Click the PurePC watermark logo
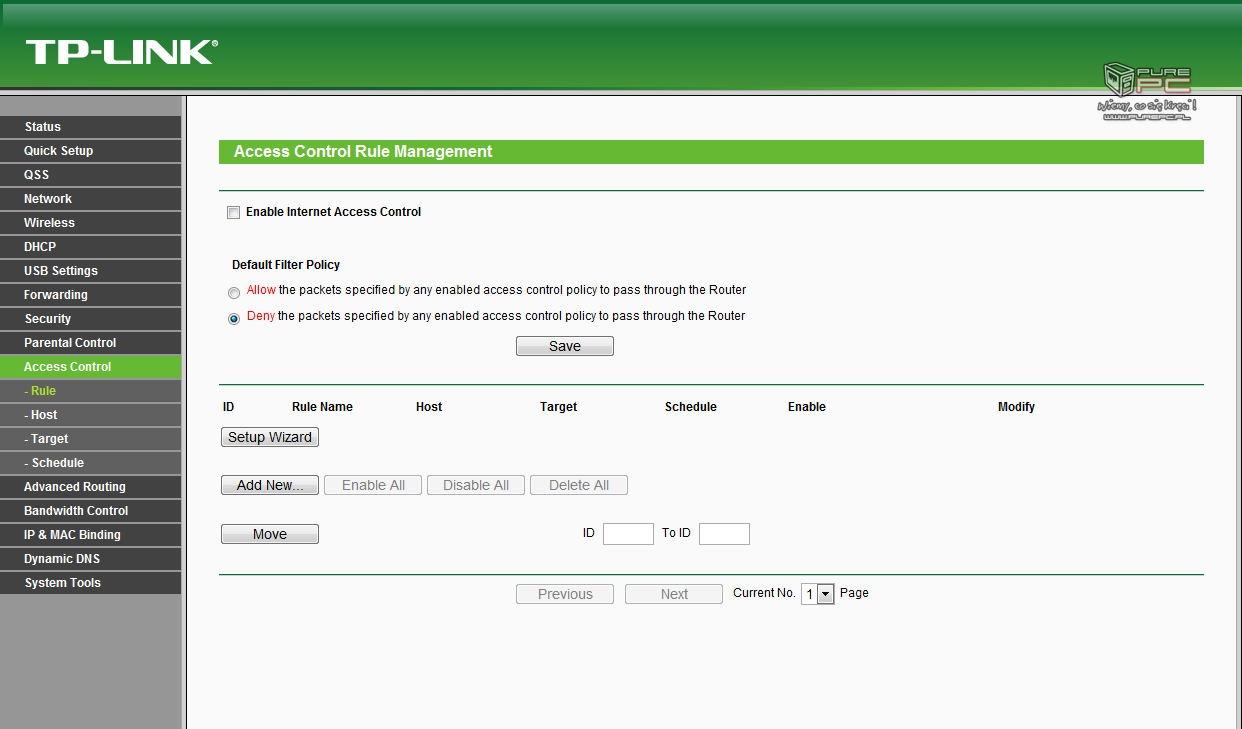 [x=1148, y=92]
